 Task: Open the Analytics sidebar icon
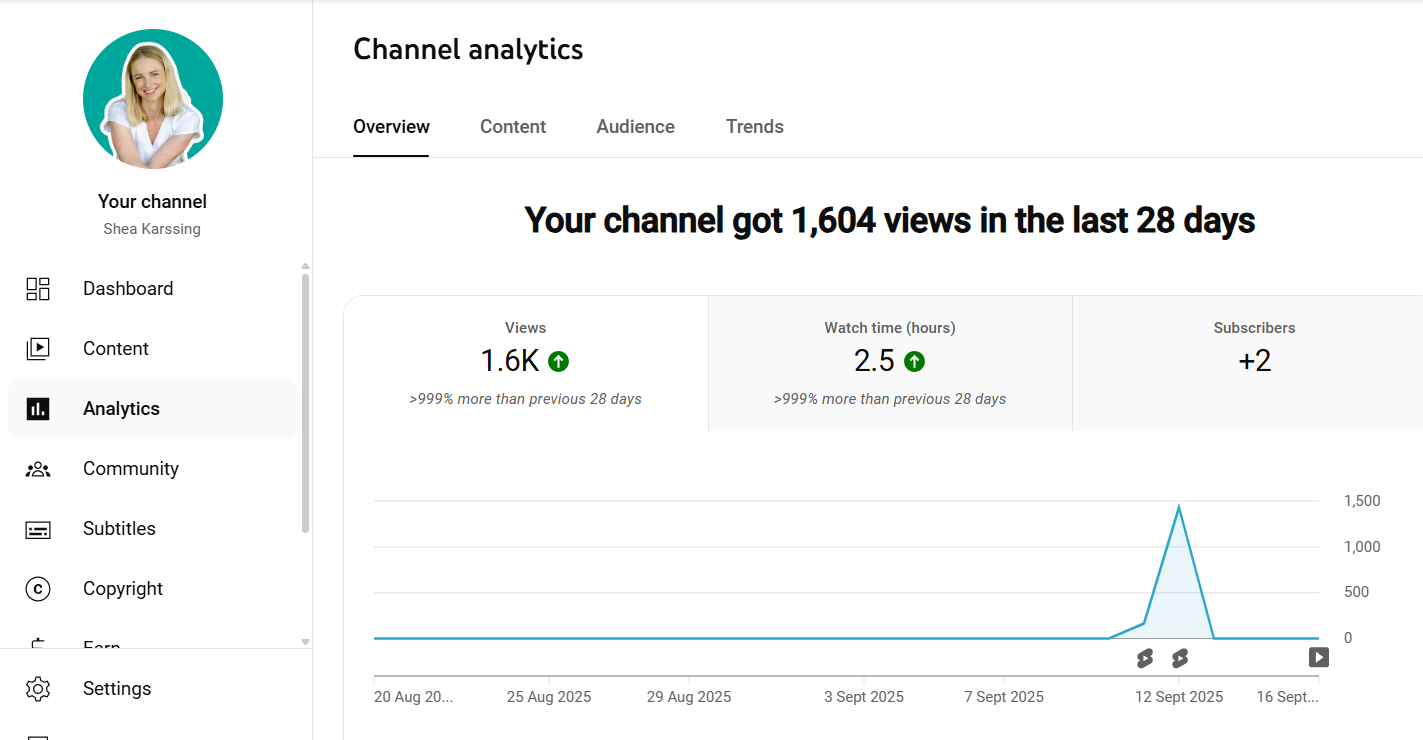pyautogui.click(x=38, y=408)
